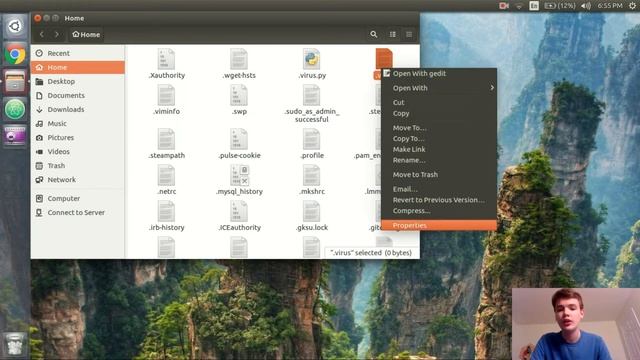Open Documents in the sidebar
Image resolution: width=640 pixels, height=360 pixels.
[x=78, y=96]
